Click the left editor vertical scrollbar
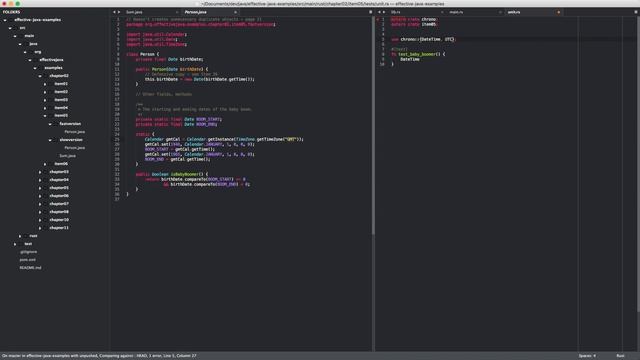The width and height of the screenshot is (640, 360). 373,126
